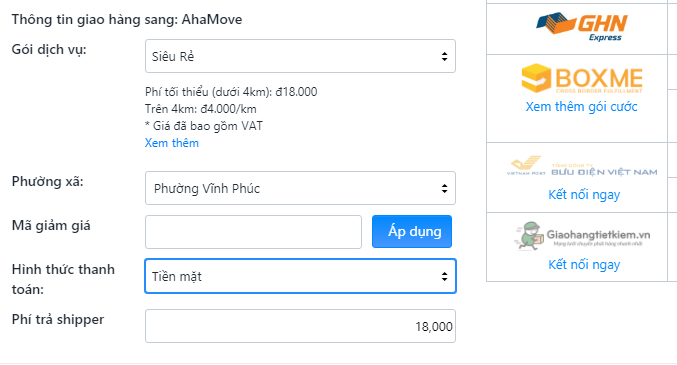The image size is (677, 365).
Task: Open Xem thêm link under pricing details
Action: [x=171, y=143]
